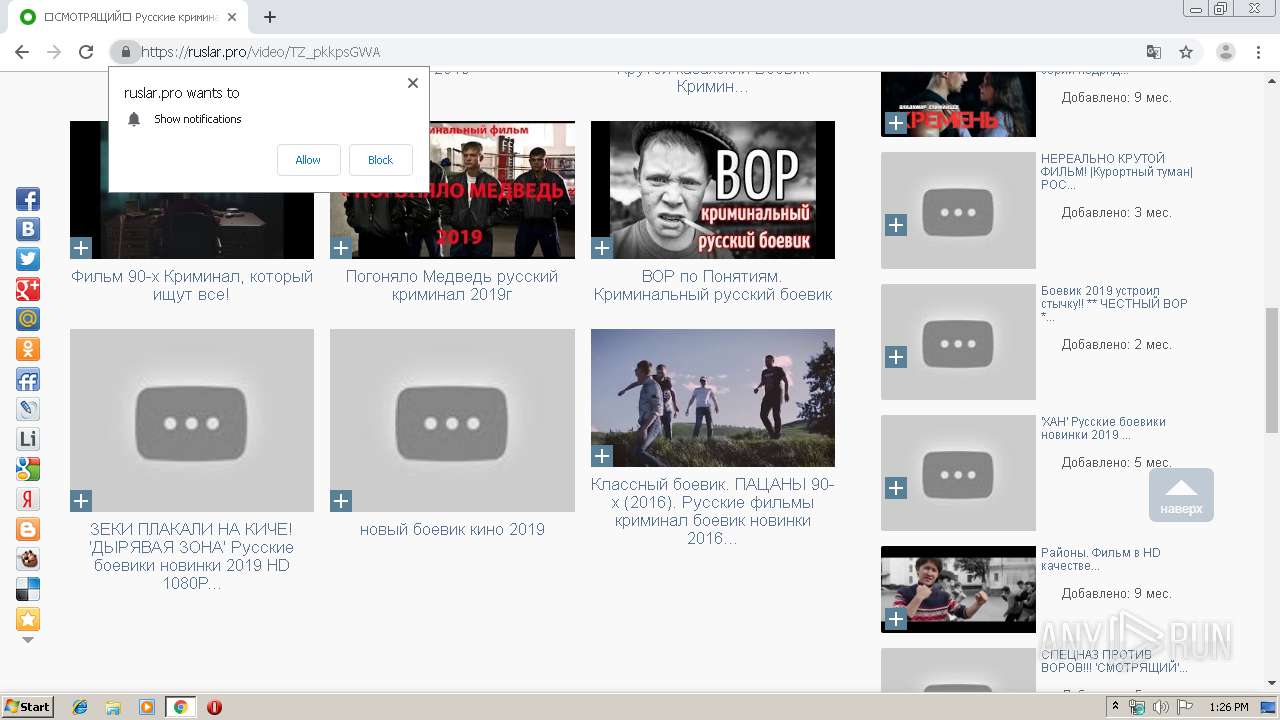Add 'НЕРЕАЛЬНО КРУТОЙ ФИЛЬМ' sidebar plus icon
Image resolution: width=1280 pixels, height=720 pixels.
click(x=896, y=225)
